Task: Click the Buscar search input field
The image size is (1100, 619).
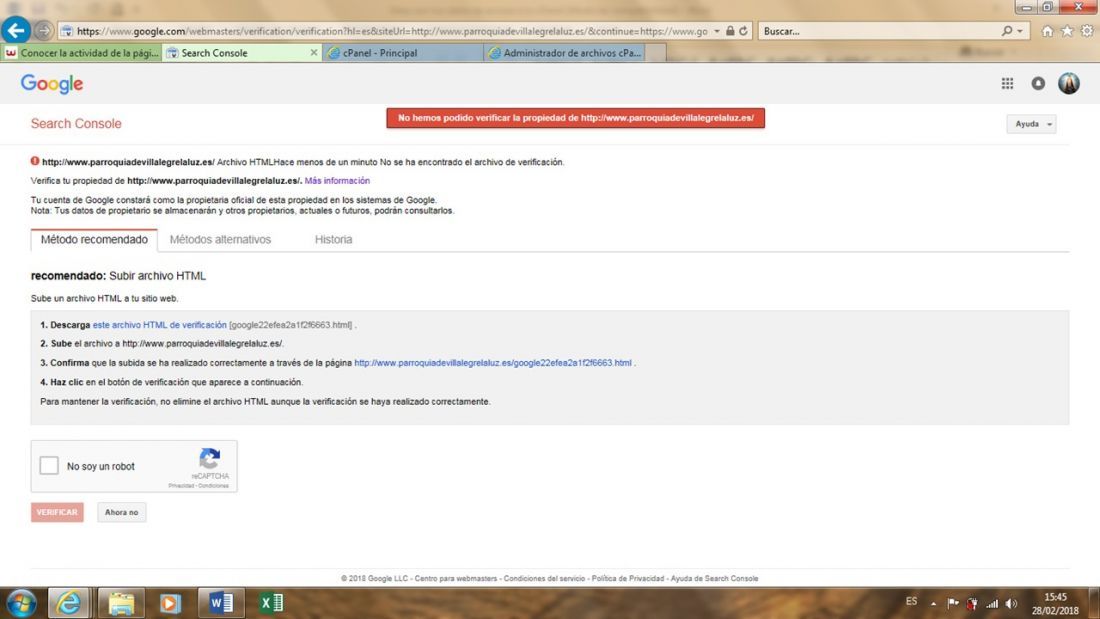Action: (x=880, y=31)
